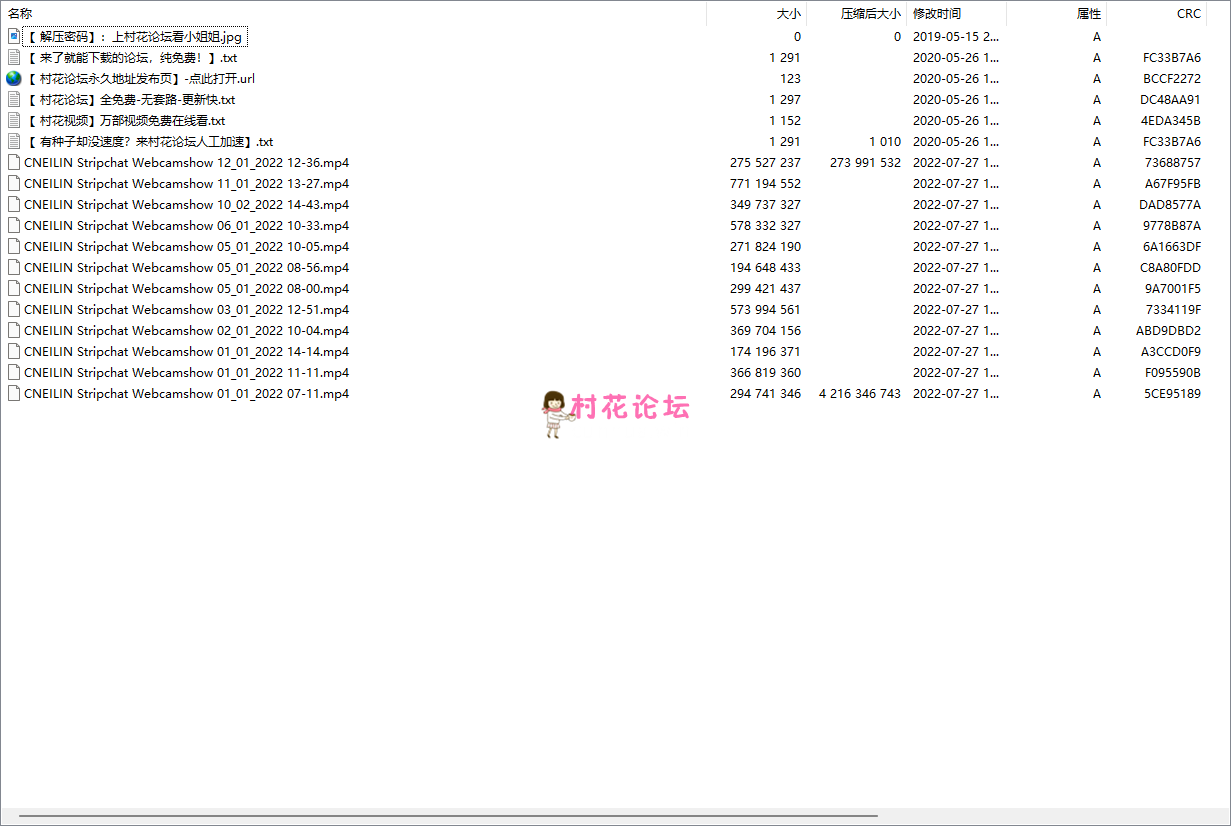The image size is (1231, 826).
Task: Select the 03_01_2022 12-51.mp4 file name
Action: [x=186, y=310]
